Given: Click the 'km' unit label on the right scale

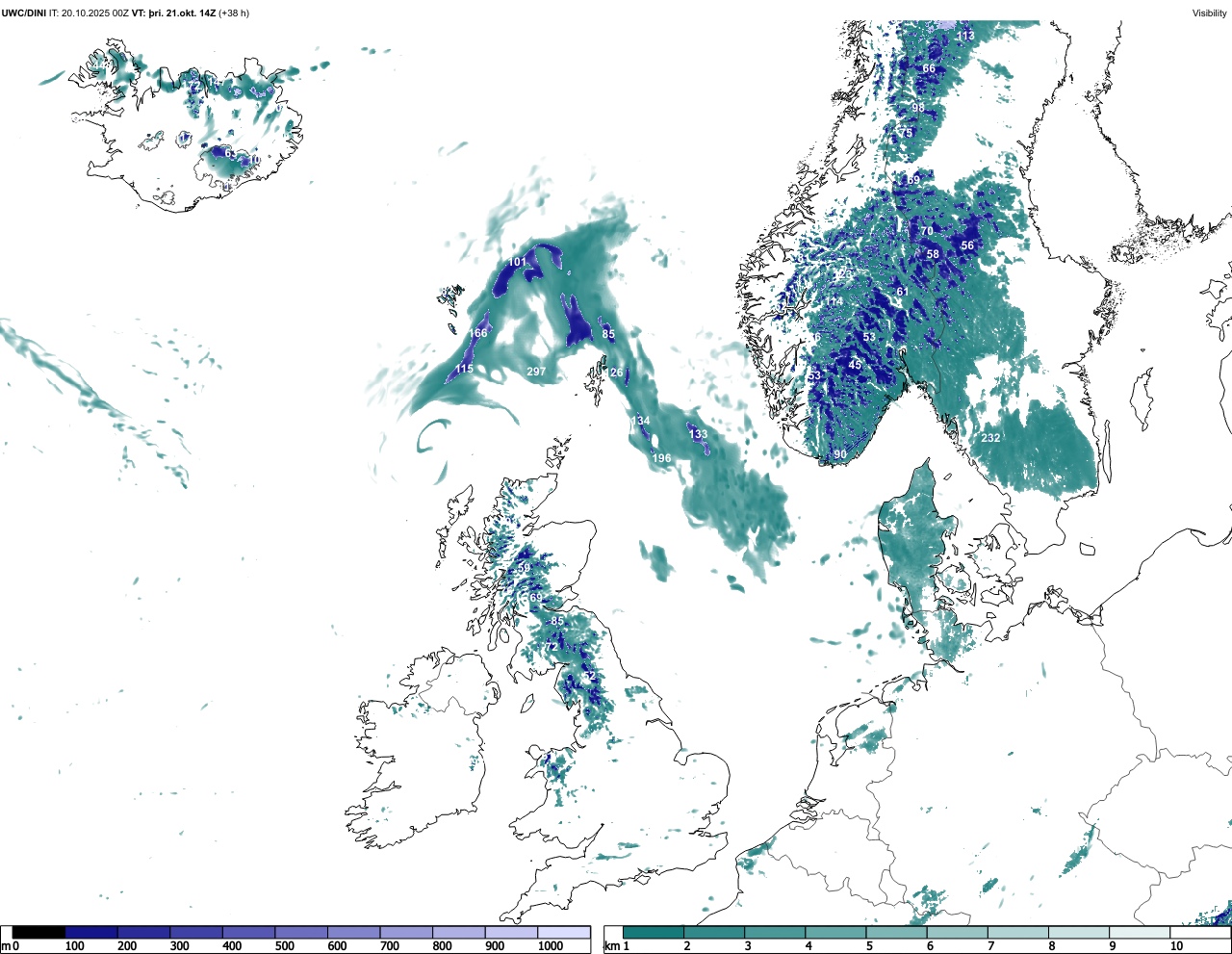Looking at the screenshot, I should [610, 947].
